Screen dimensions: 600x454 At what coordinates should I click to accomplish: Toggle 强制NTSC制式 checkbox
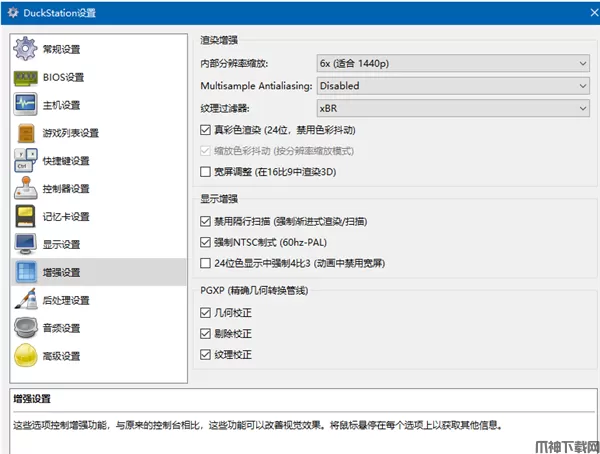click(x=206, y=242)
